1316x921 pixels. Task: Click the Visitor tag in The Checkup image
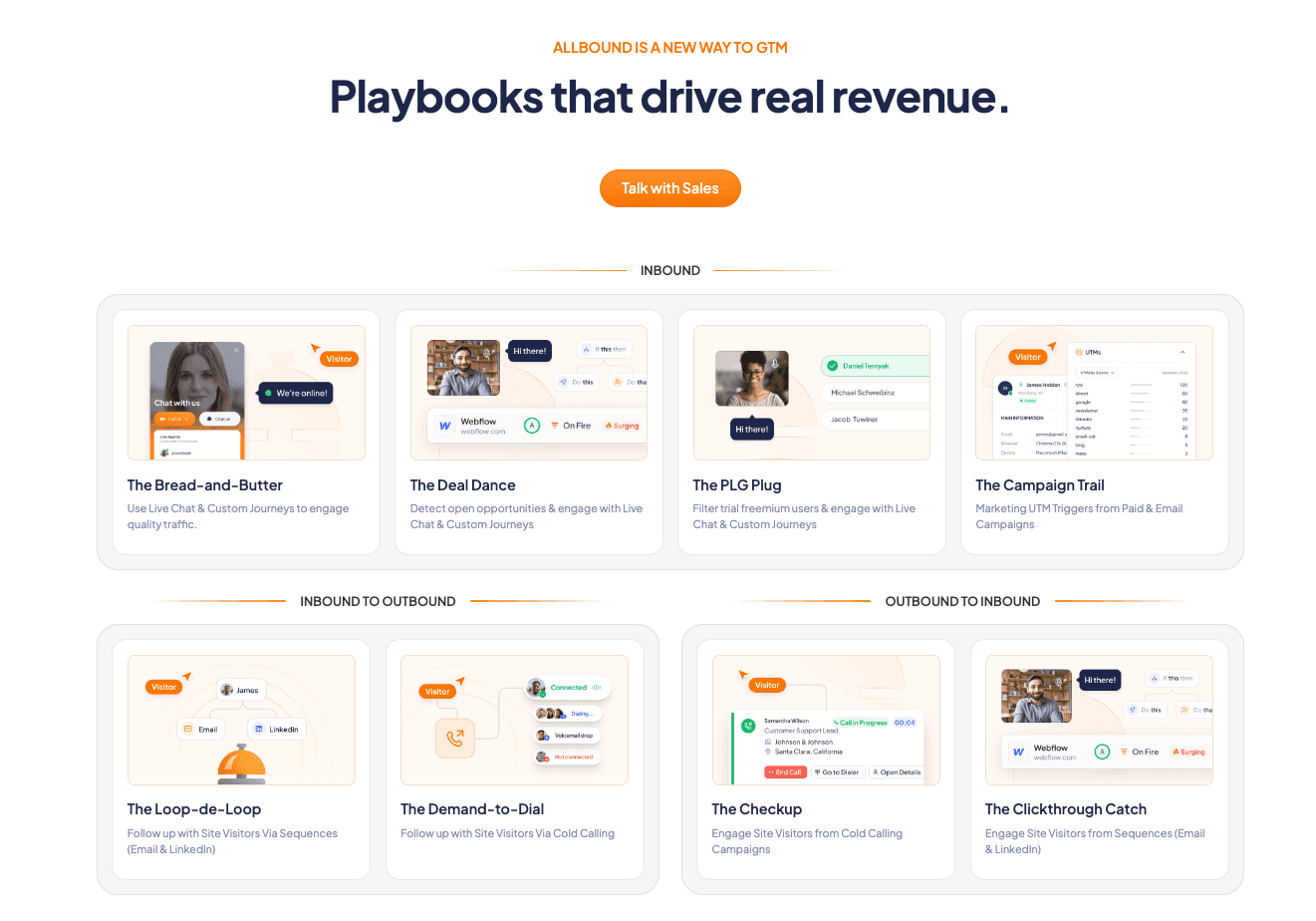point(767,685)
